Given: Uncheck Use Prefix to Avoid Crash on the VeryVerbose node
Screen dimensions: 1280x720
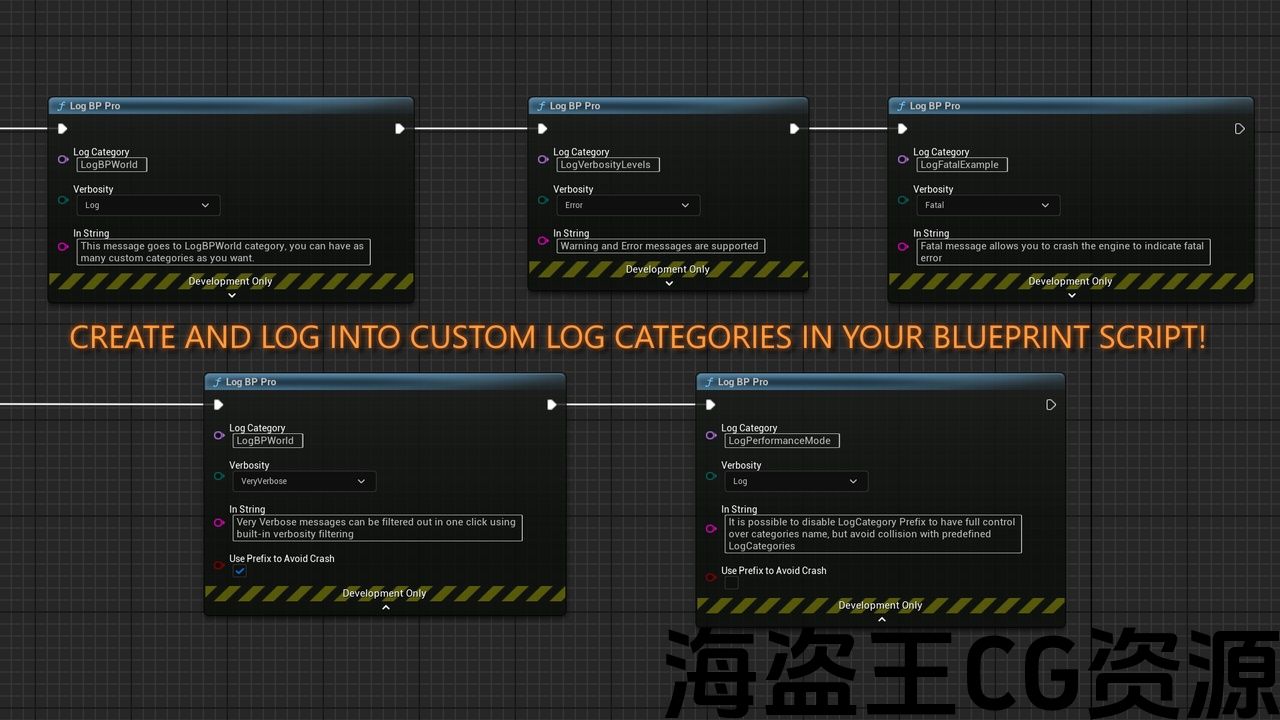Looking at the screenshot, I should 240,571.
